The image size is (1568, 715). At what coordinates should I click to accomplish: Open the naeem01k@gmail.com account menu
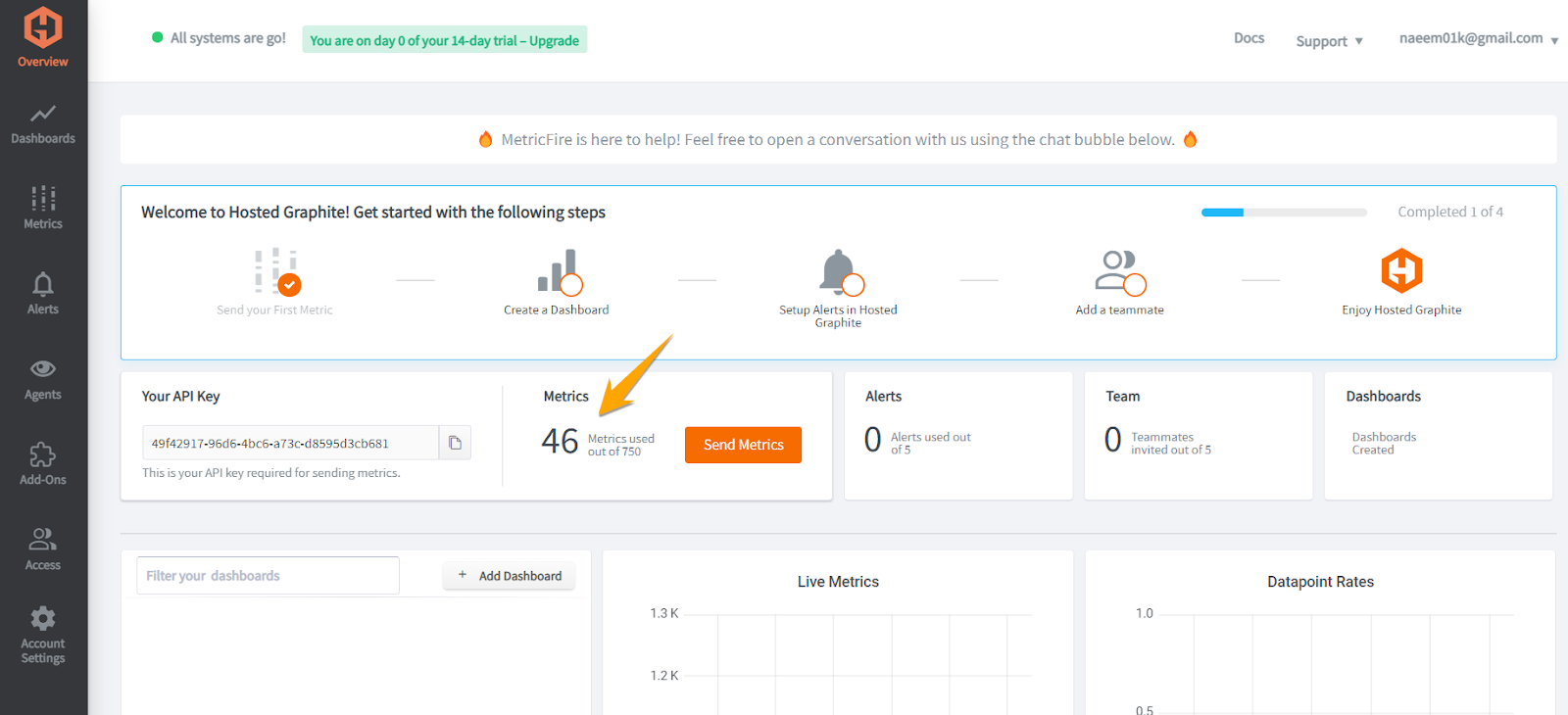pyautogui.click(x=1479, y=39)
